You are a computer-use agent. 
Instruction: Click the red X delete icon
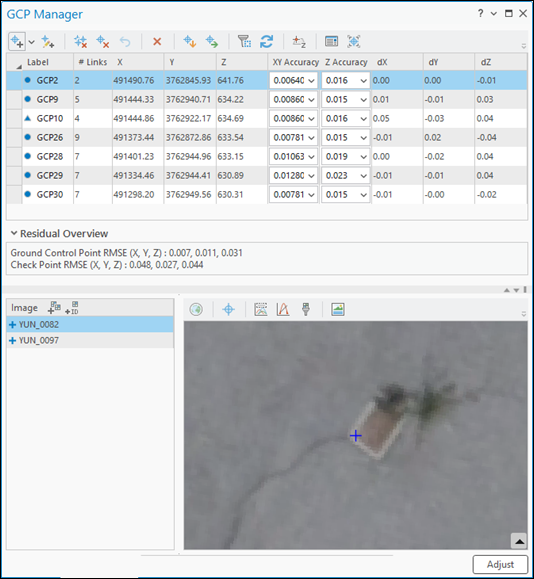157,41
